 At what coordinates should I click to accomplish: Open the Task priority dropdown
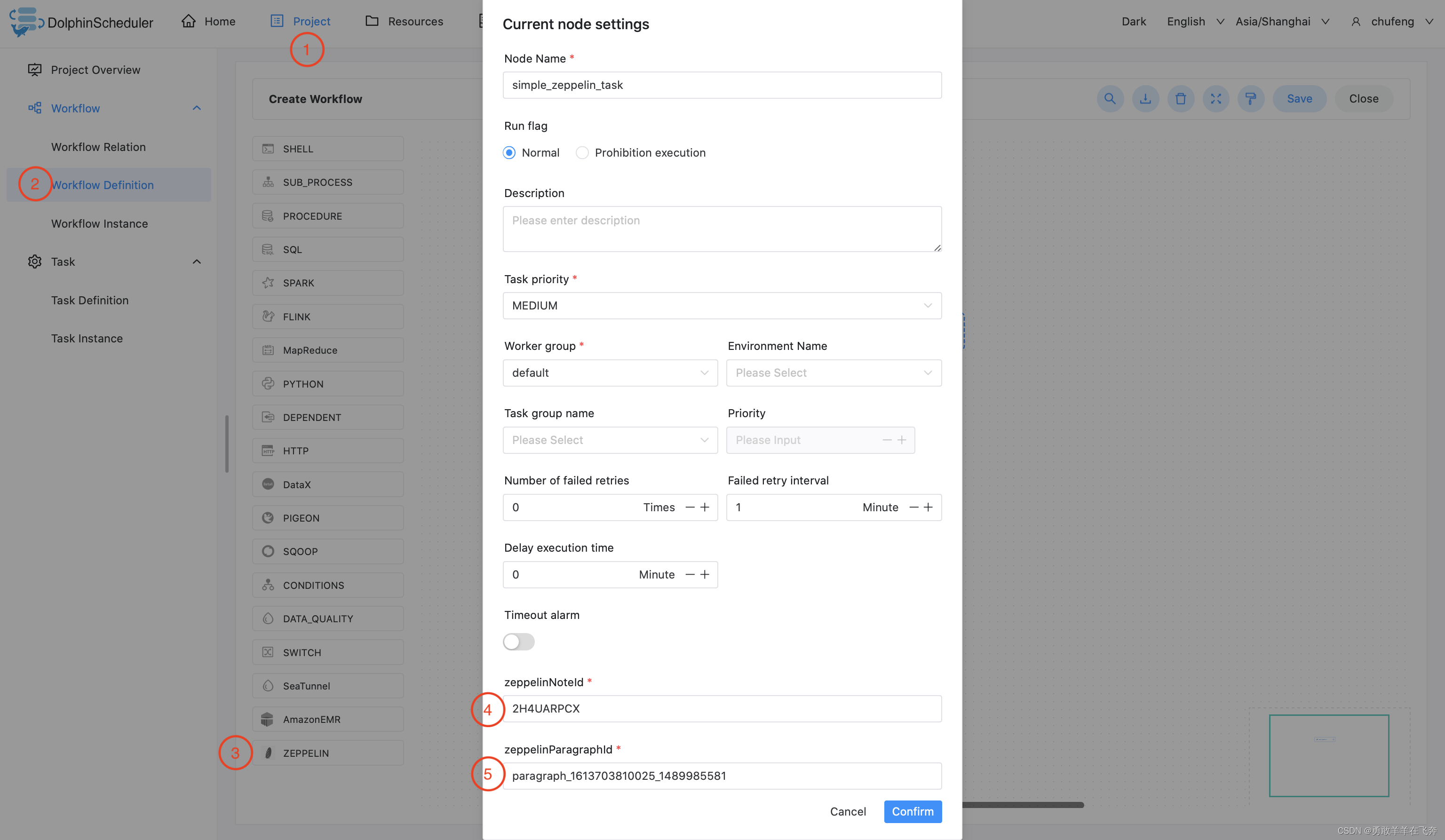(x=722, y=305)
